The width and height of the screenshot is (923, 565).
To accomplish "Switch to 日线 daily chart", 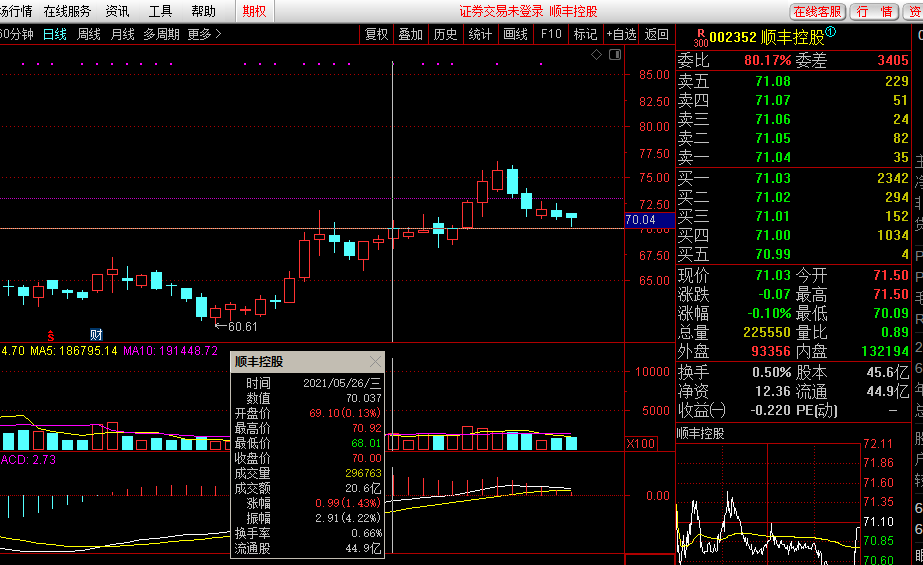I will click(x=55, y=35).
